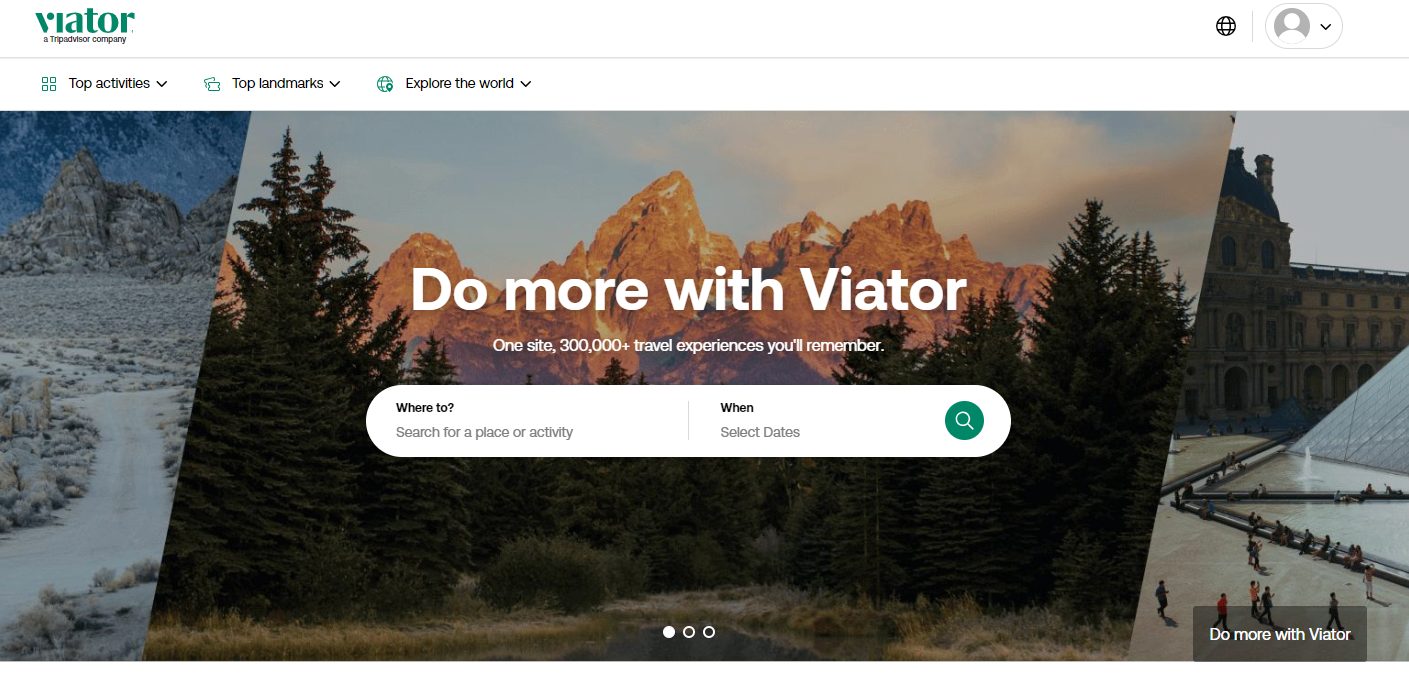This screenshot has height=683, width=1409.
Task: Select the first carousel slide dot
Action: click(669, 632)
